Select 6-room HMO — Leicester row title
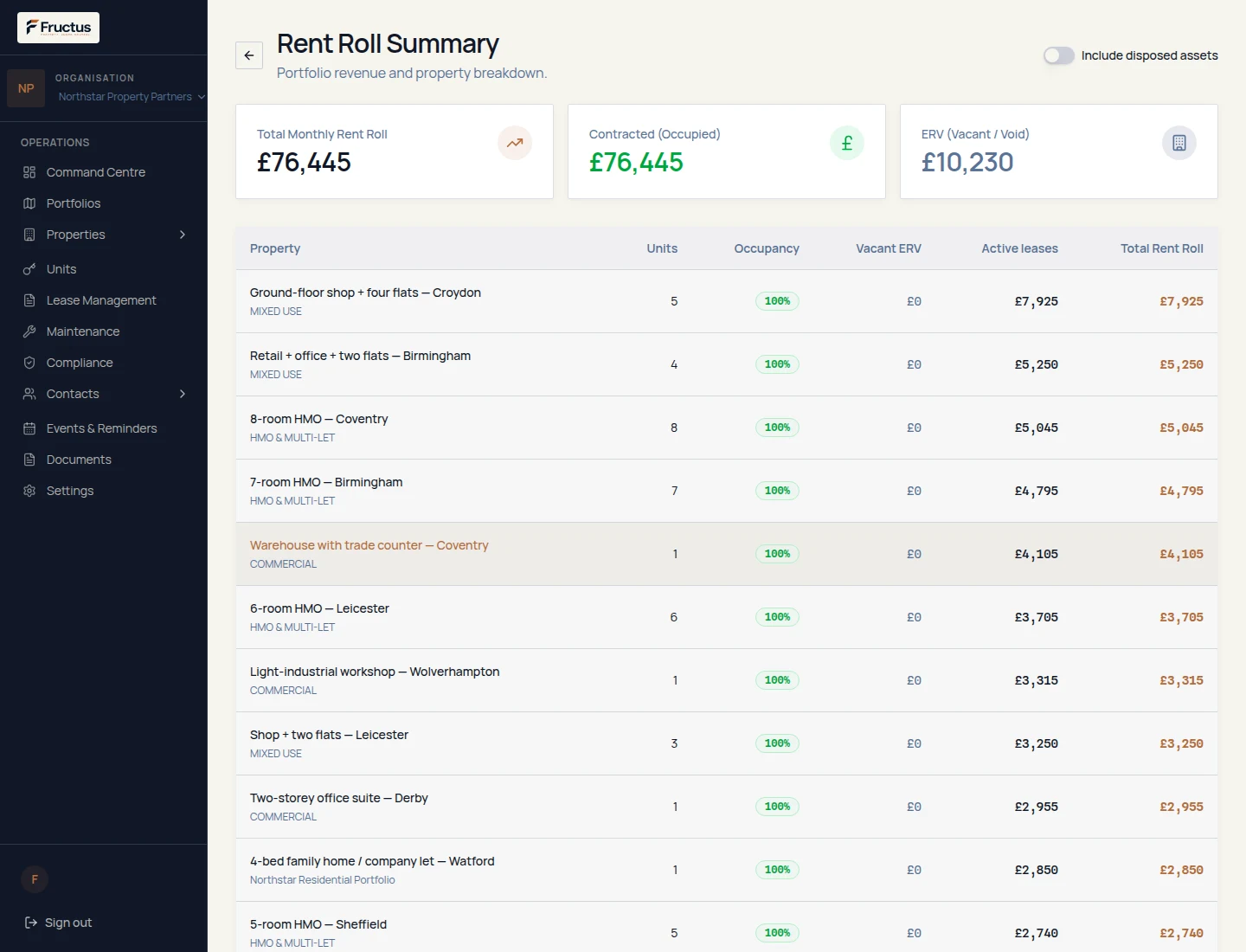The width and height of the screenshot is (1246, 952). tap(319, 608)
